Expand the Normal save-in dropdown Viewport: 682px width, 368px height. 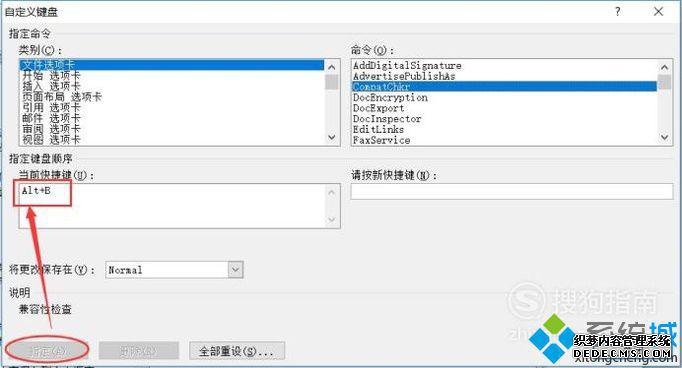click(x=235, y=270)
